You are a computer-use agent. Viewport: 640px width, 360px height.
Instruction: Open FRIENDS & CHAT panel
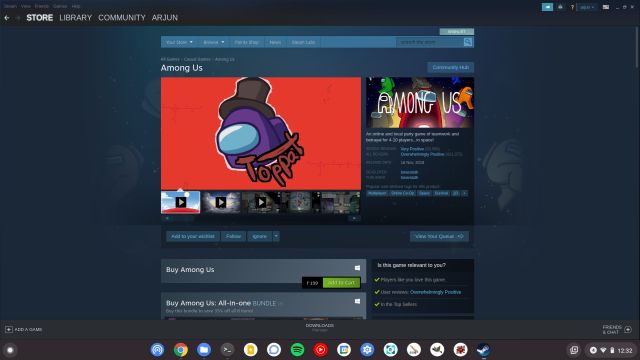point(617,329)
